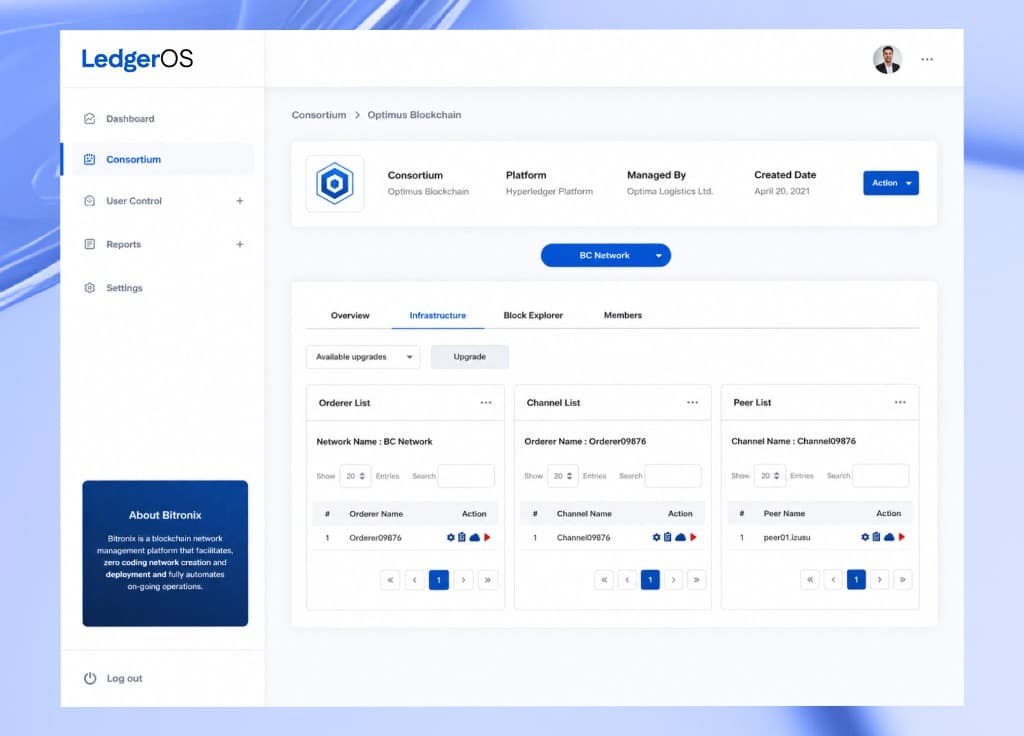Click the red play icon for peer01.izusu

(x=902, y=537)
